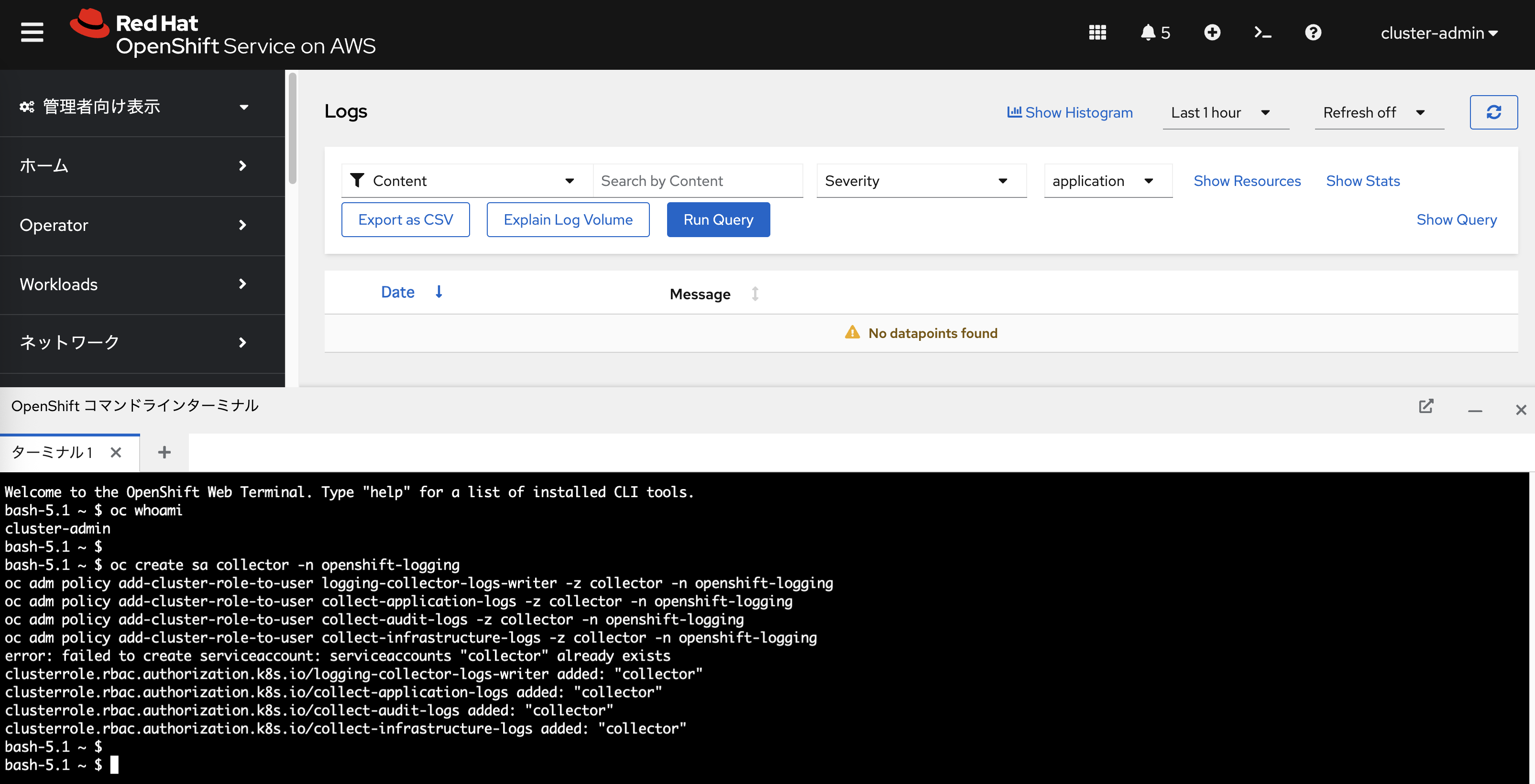The height and width of the screenshot is (784, 1535).
Task: Click Export as CSV button
Action: (405, 219)
